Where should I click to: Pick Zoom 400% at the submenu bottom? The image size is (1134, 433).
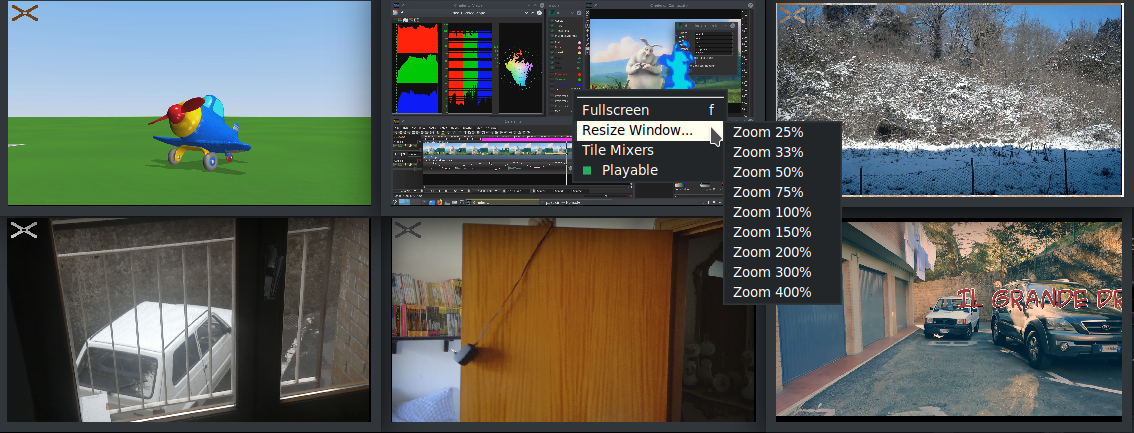[771, 292]
